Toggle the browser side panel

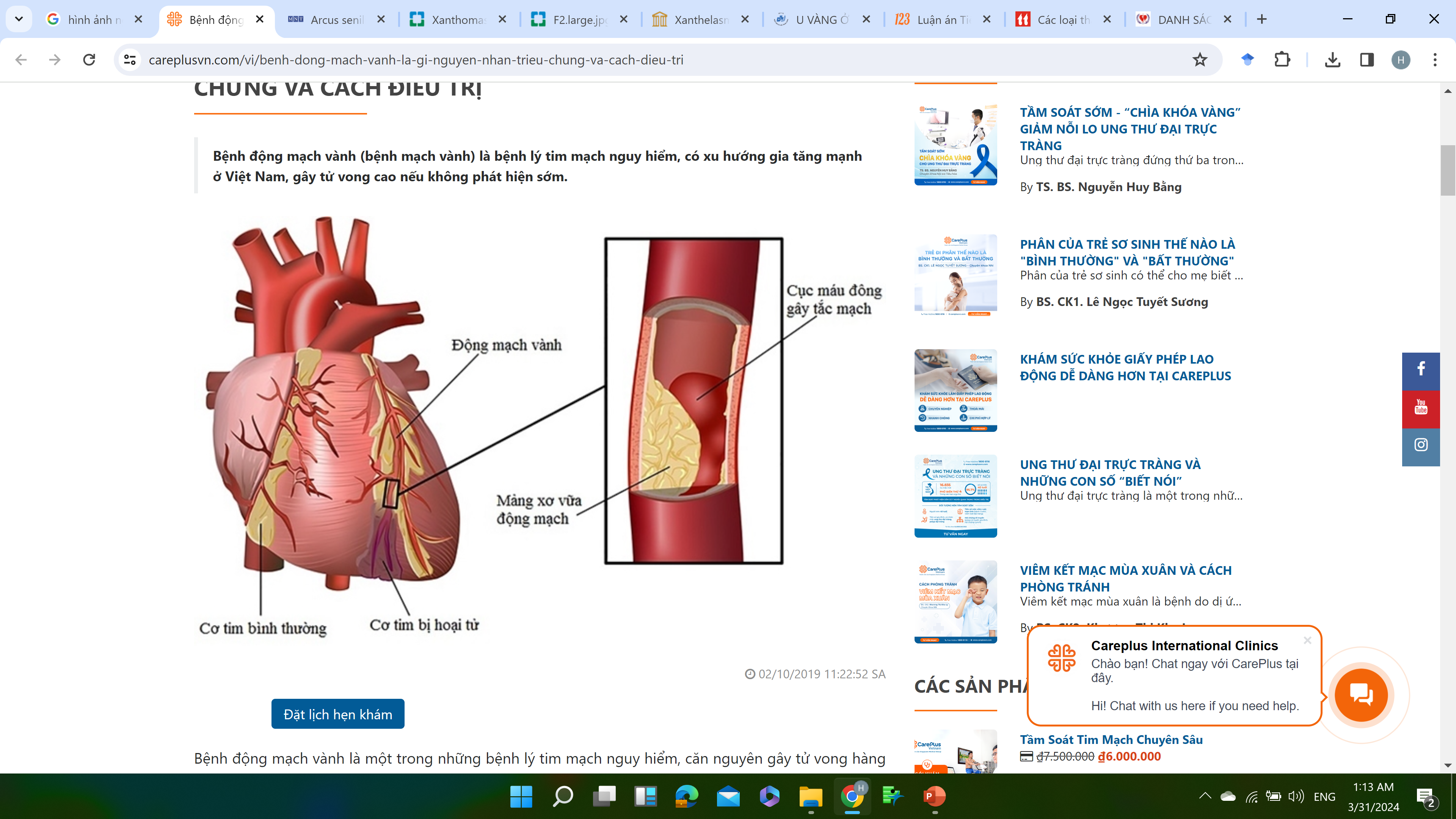click(1367, 60)
